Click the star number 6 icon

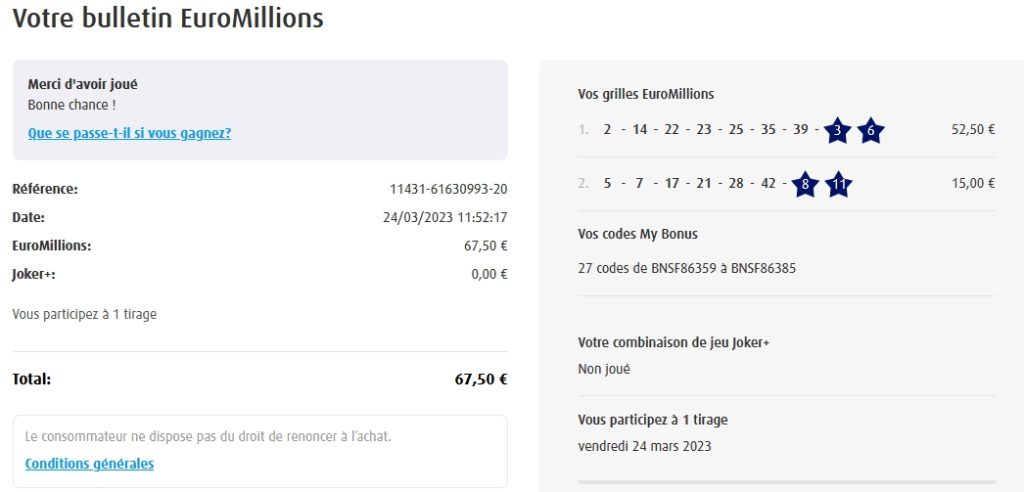[870, 130]
